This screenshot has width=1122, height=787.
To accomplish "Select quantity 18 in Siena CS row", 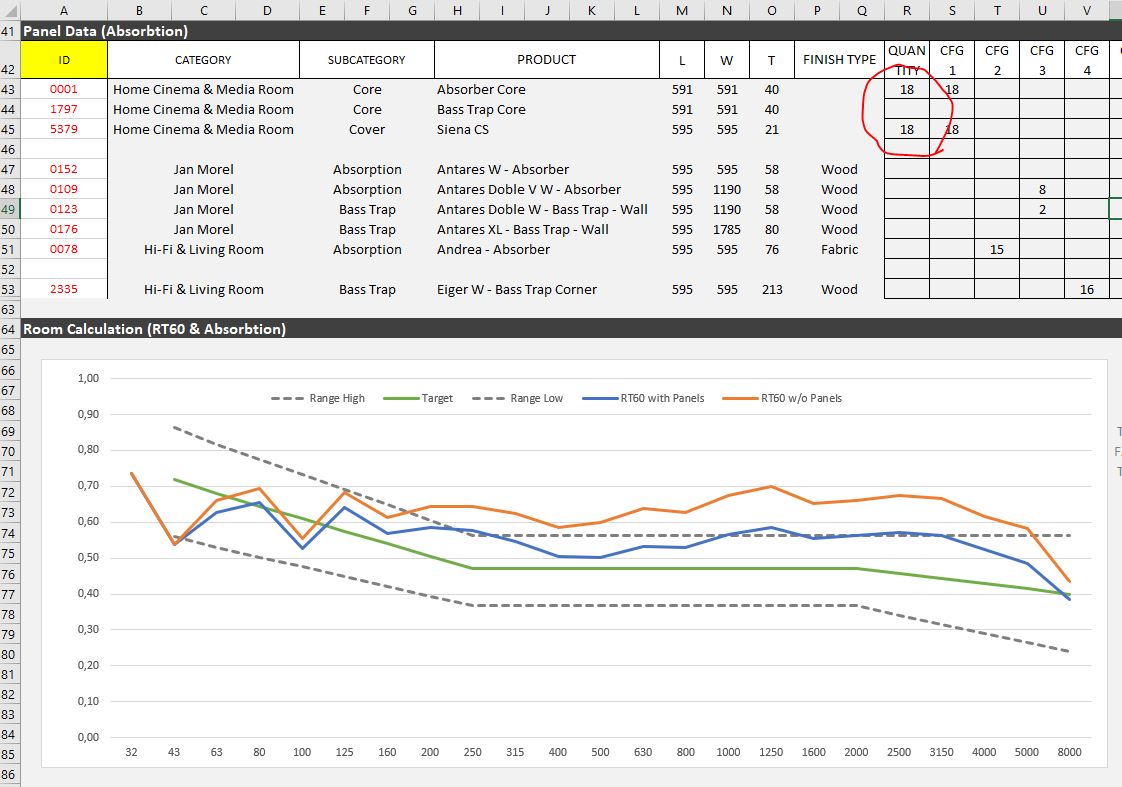I will [907, 129].
